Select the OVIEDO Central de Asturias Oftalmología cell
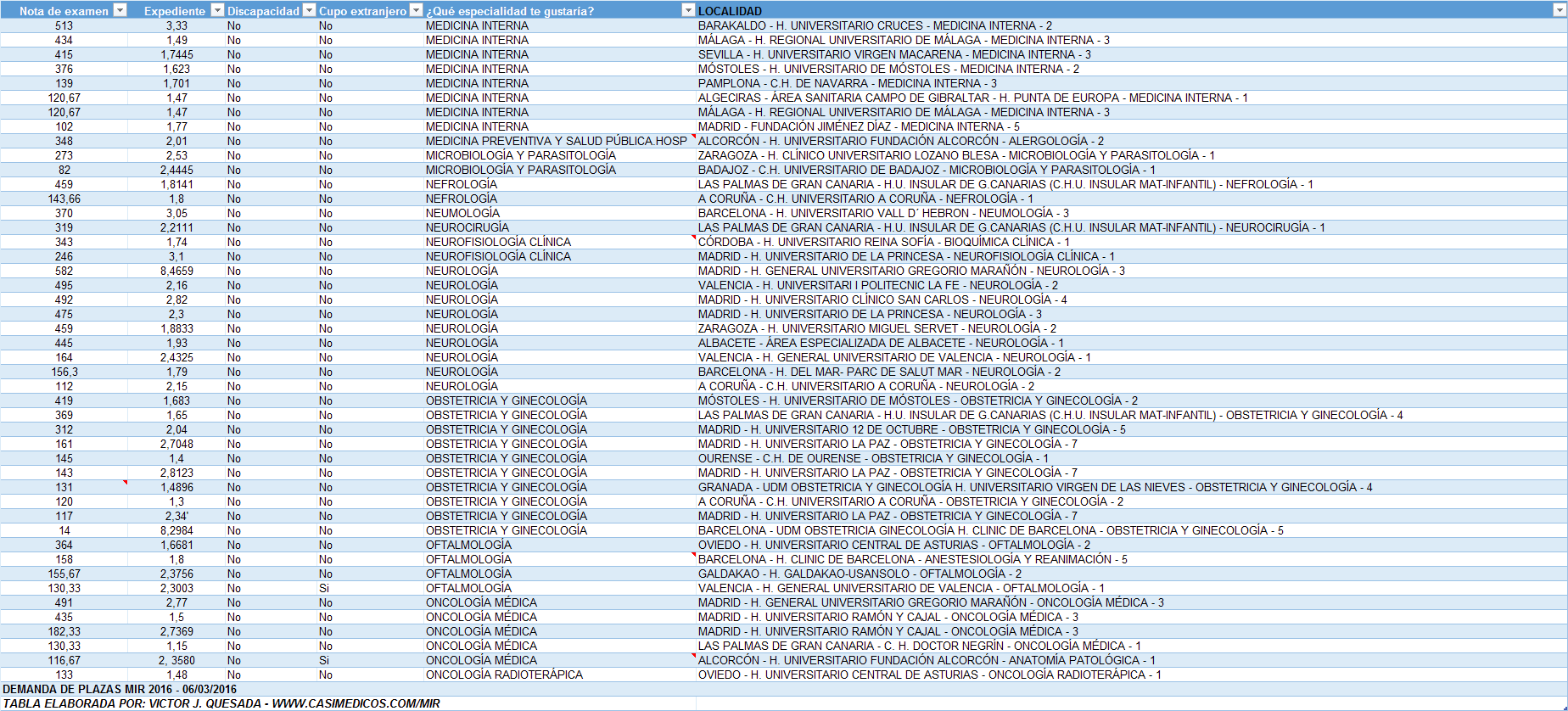 (1132, 545)
